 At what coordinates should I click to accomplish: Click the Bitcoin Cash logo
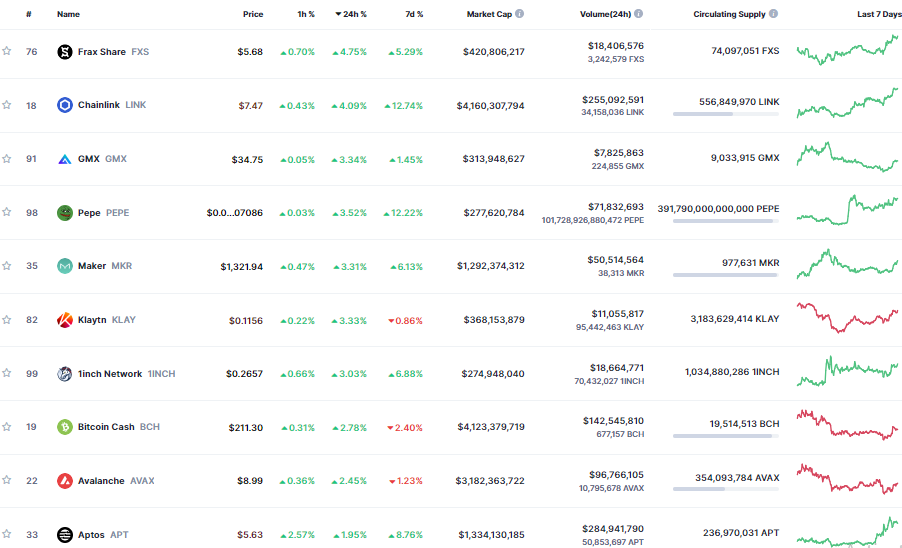pyautogui.click(x=65, y=427)
